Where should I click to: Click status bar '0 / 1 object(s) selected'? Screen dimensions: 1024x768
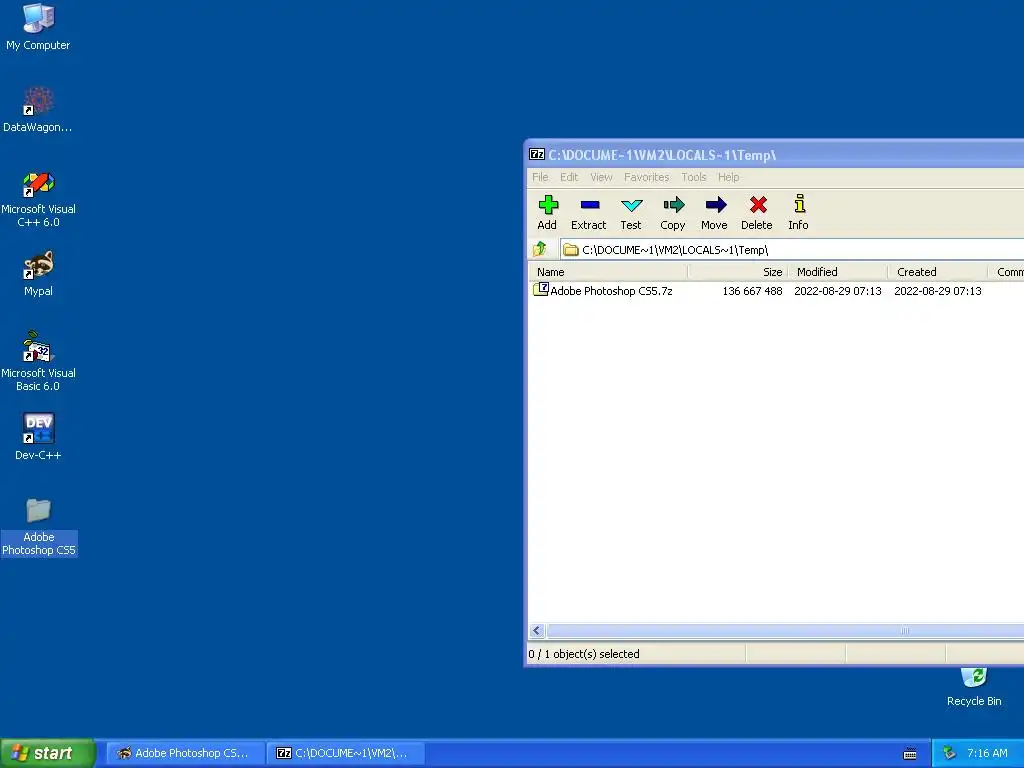[x=584, y=654]
